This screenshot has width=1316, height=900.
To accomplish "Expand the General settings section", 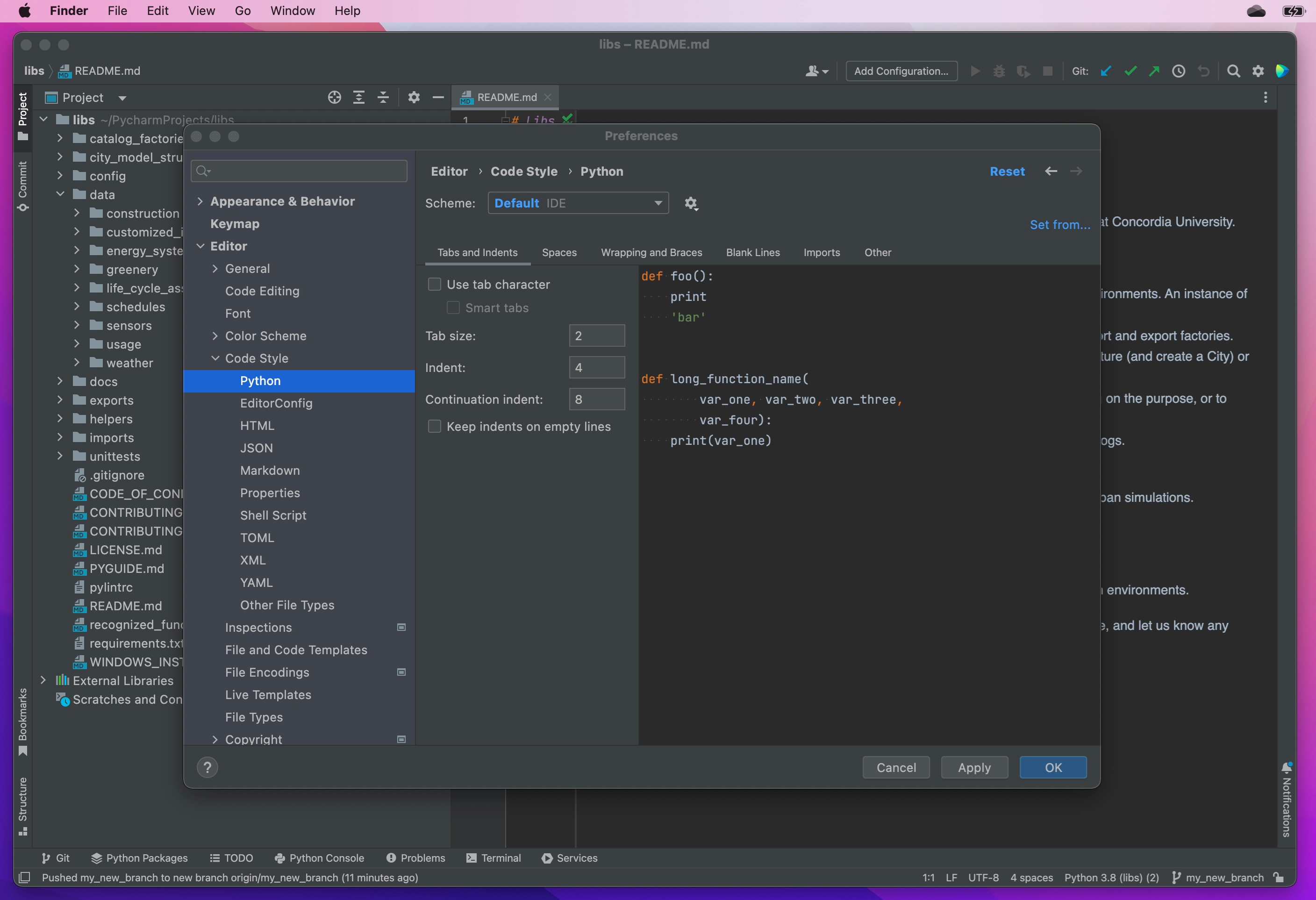I will [215, 268].
